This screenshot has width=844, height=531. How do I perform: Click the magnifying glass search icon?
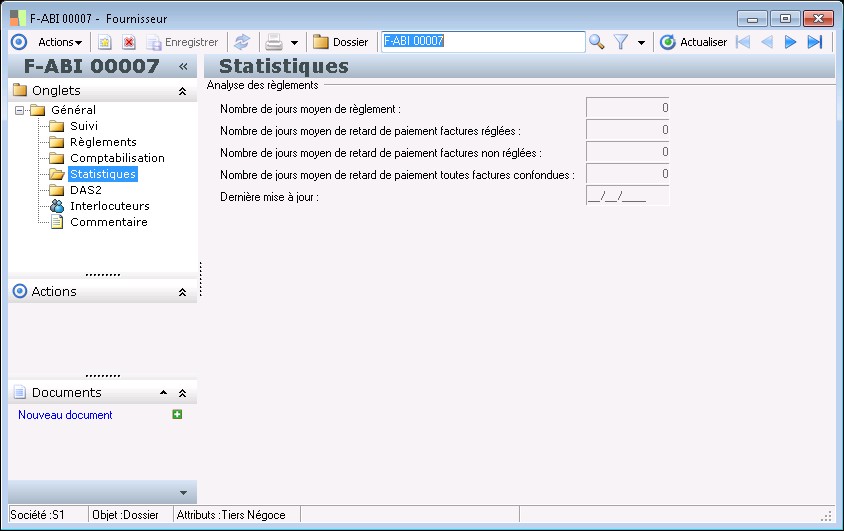pos(596,42)
